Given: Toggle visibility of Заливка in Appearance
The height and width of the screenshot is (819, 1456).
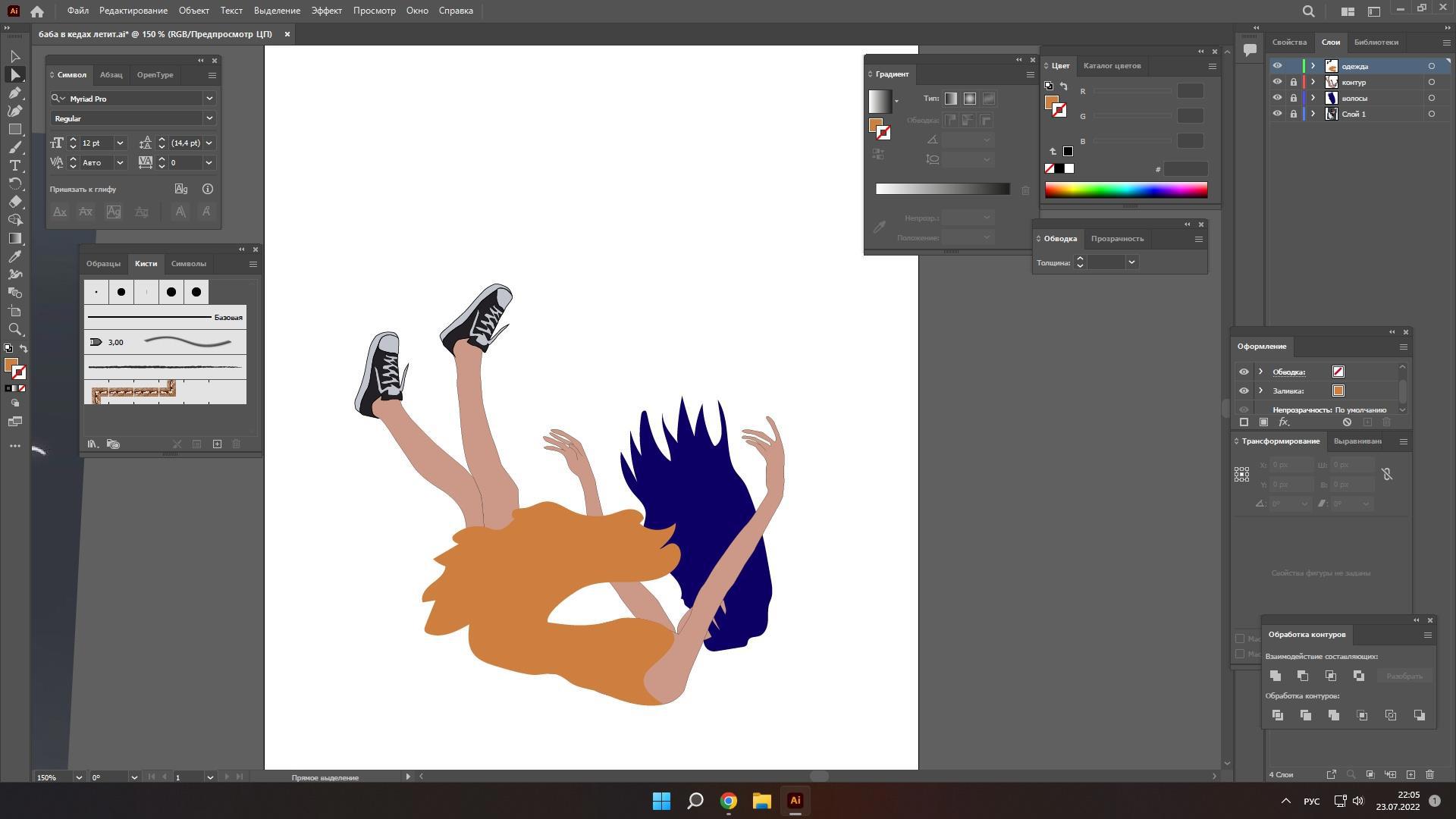Looking at the screenshot, I should click(x=1244, y=391).
